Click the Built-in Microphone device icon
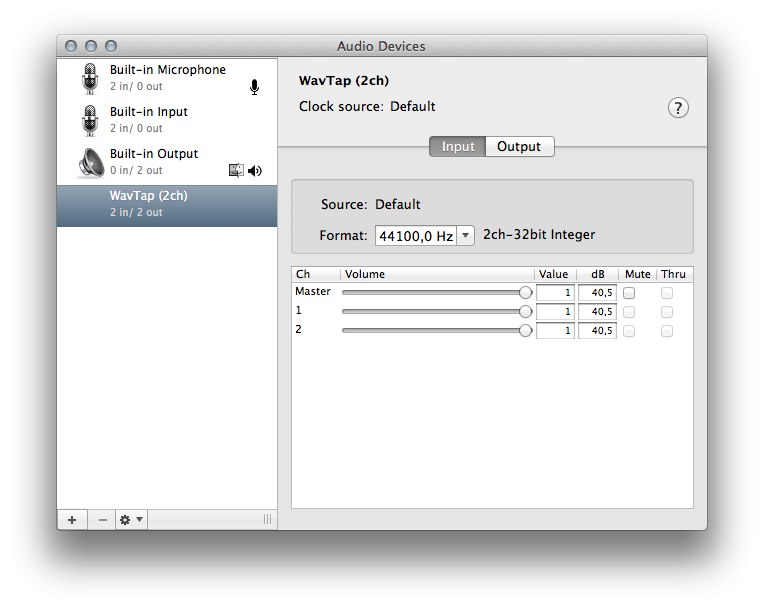Viewport: 764px width, 609px height. 91,78
